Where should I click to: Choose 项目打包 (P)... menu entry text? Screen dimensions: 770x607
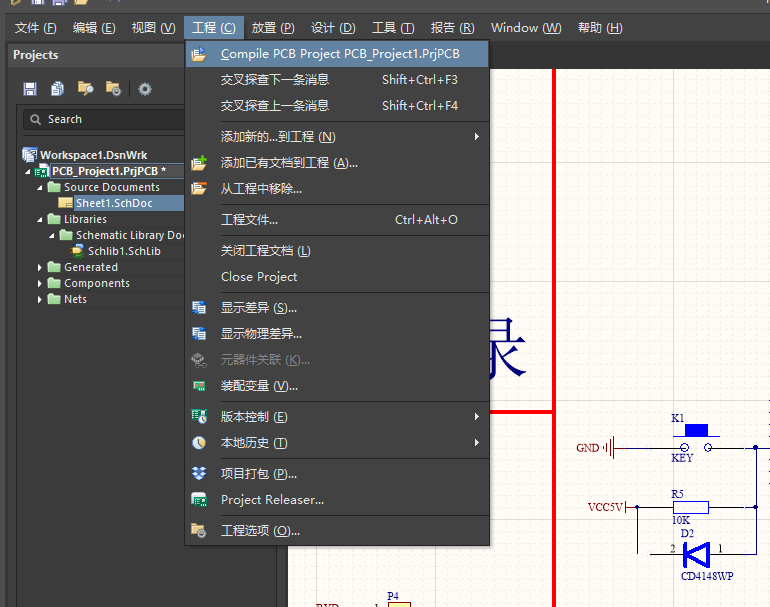(259, 473)
